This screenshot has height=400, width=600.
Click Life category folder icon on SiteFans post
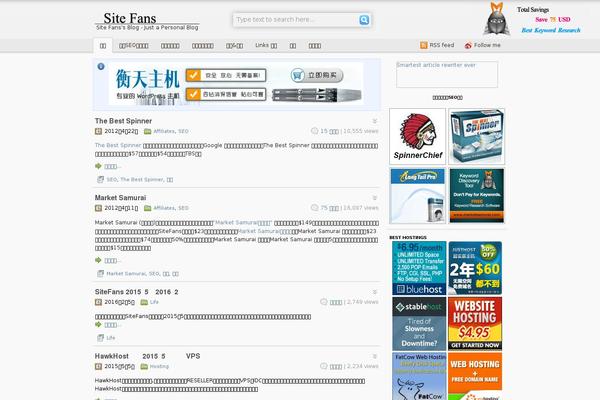[144, 302]
